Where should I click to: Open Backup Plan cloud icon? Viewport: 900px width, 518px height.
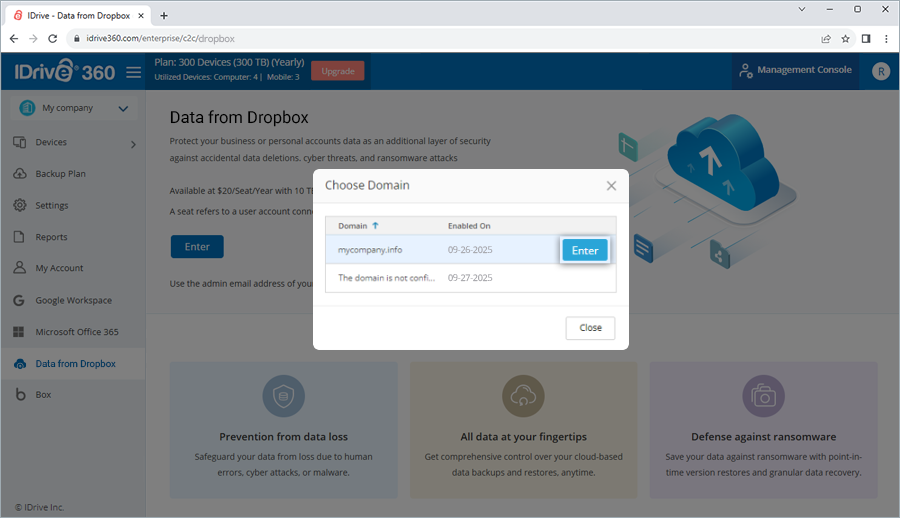point(20,173)
